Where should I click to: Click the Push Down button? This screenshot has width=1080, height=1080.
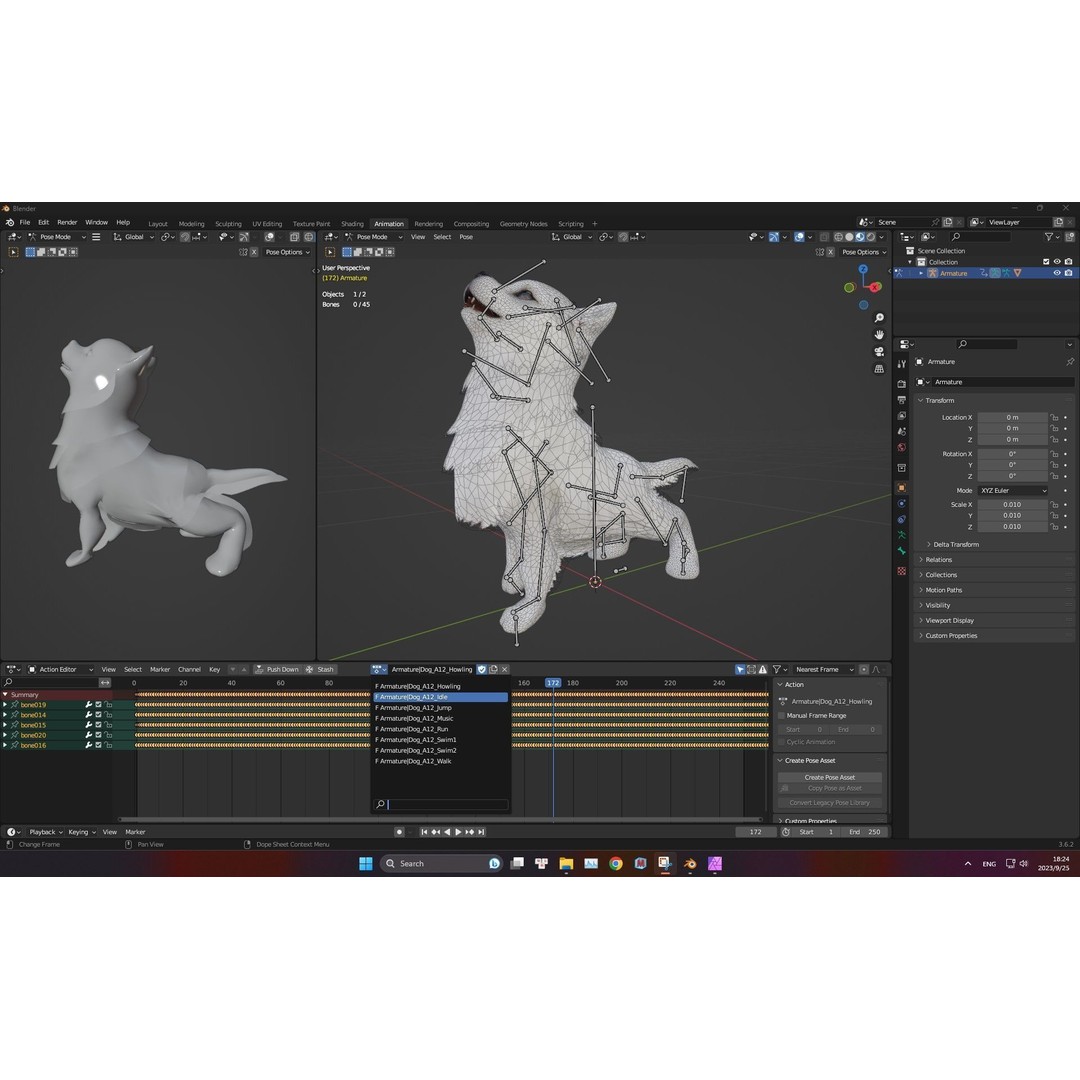(x=277, y=669)
